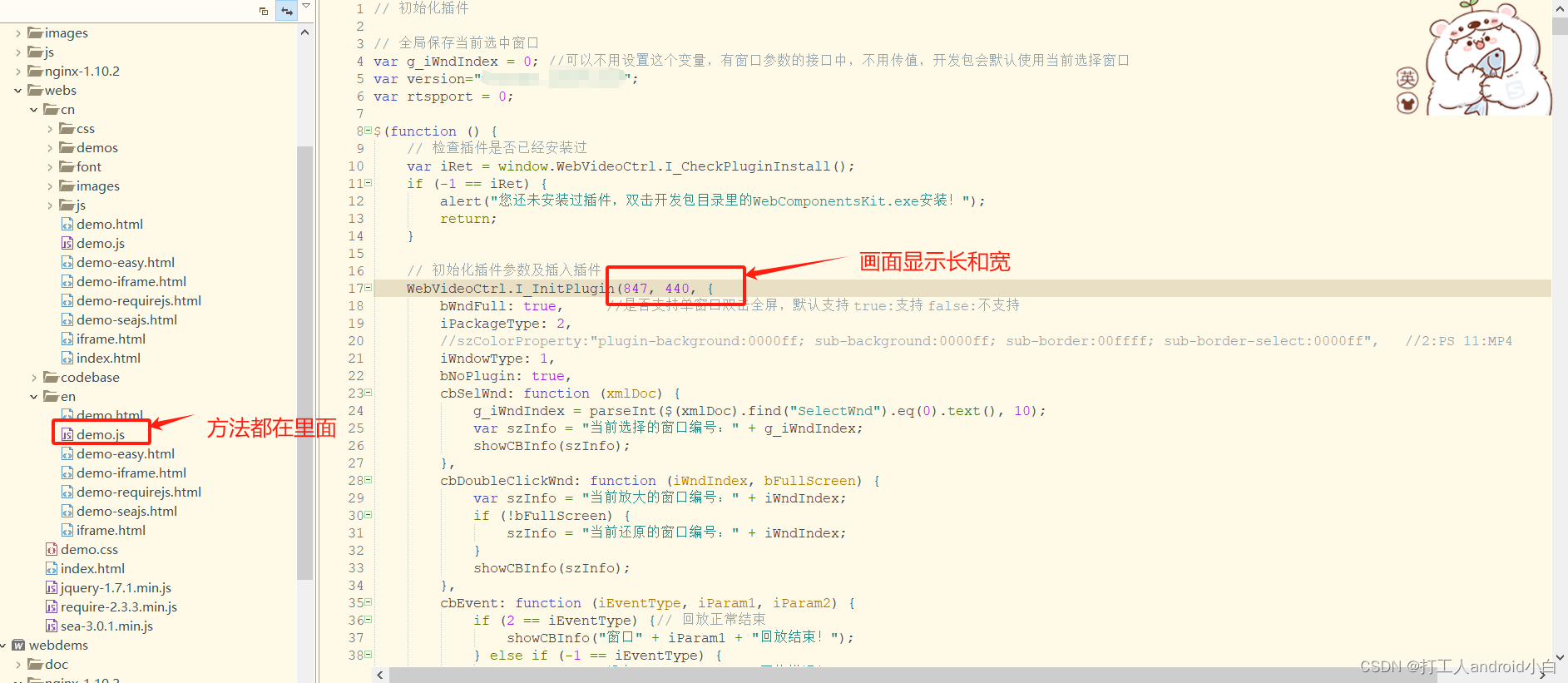Image resolution: width=1568 pixels, height=683 pixels.
Task: Toggle Link with Editor button
Action: click(x=287, y=11)
